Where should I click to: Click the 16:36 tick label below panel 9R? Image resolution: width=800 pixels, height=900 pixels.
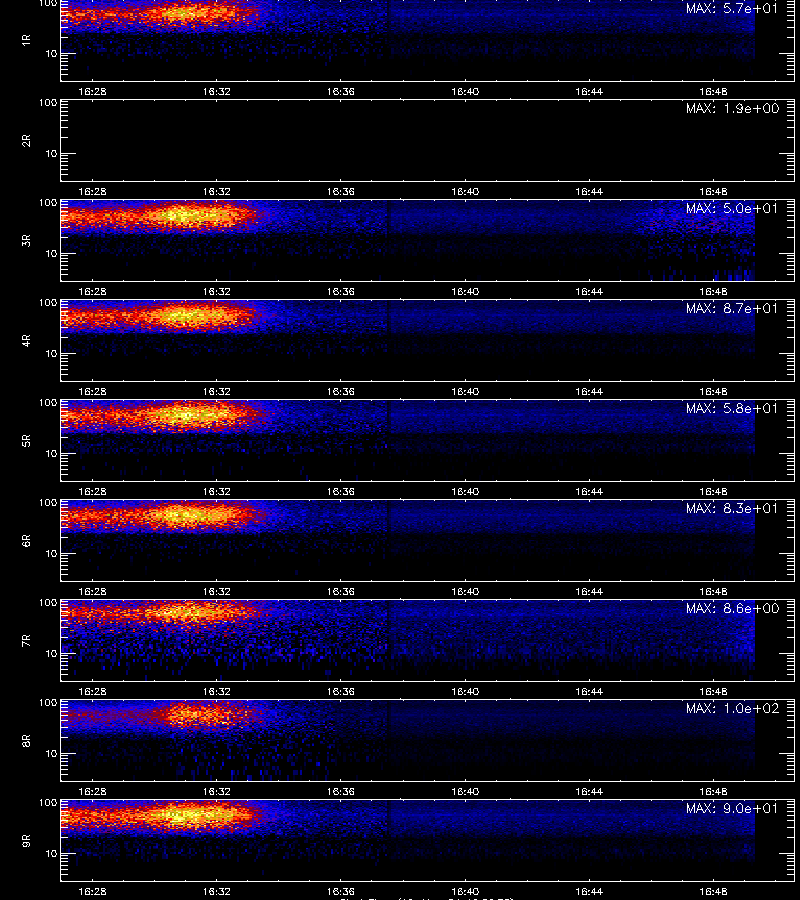pos(341,891)
